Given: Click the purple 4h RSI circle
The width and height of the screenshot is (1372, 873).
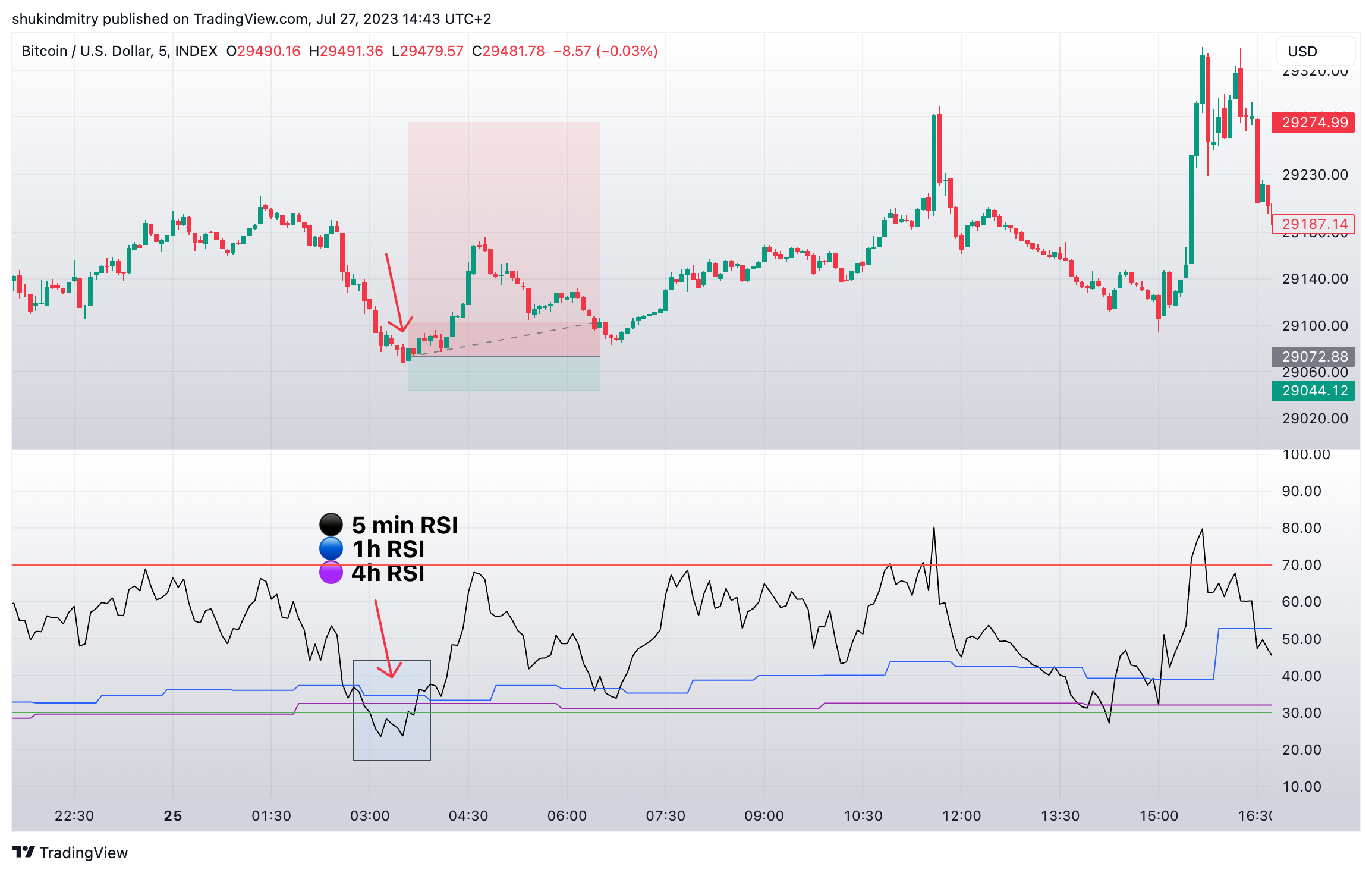Looking at the screenshot, I should click(331, 573).
